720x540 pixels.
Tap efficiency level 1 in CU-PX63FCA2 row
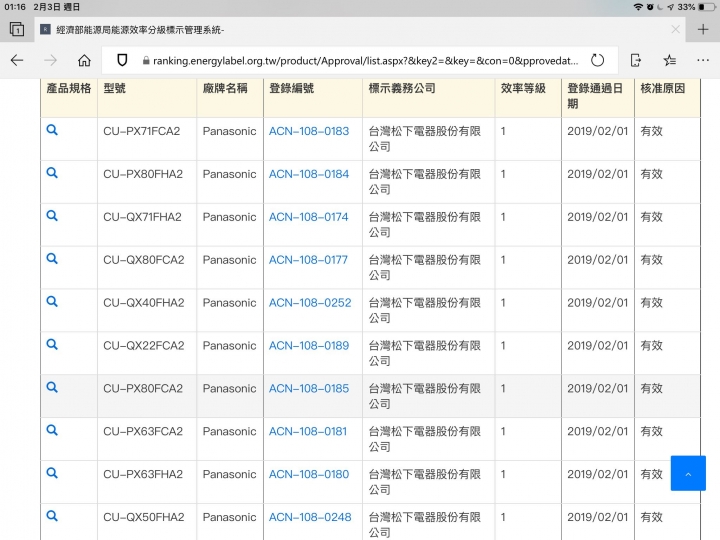coord(503,431)
